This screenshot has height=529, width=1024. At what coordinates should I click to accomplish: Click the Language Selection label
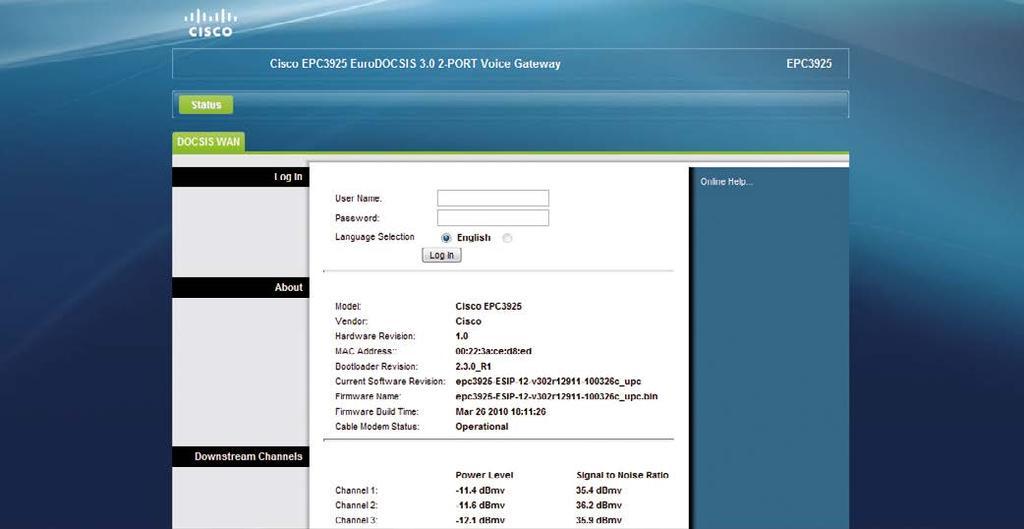click(x=375, y=237)
